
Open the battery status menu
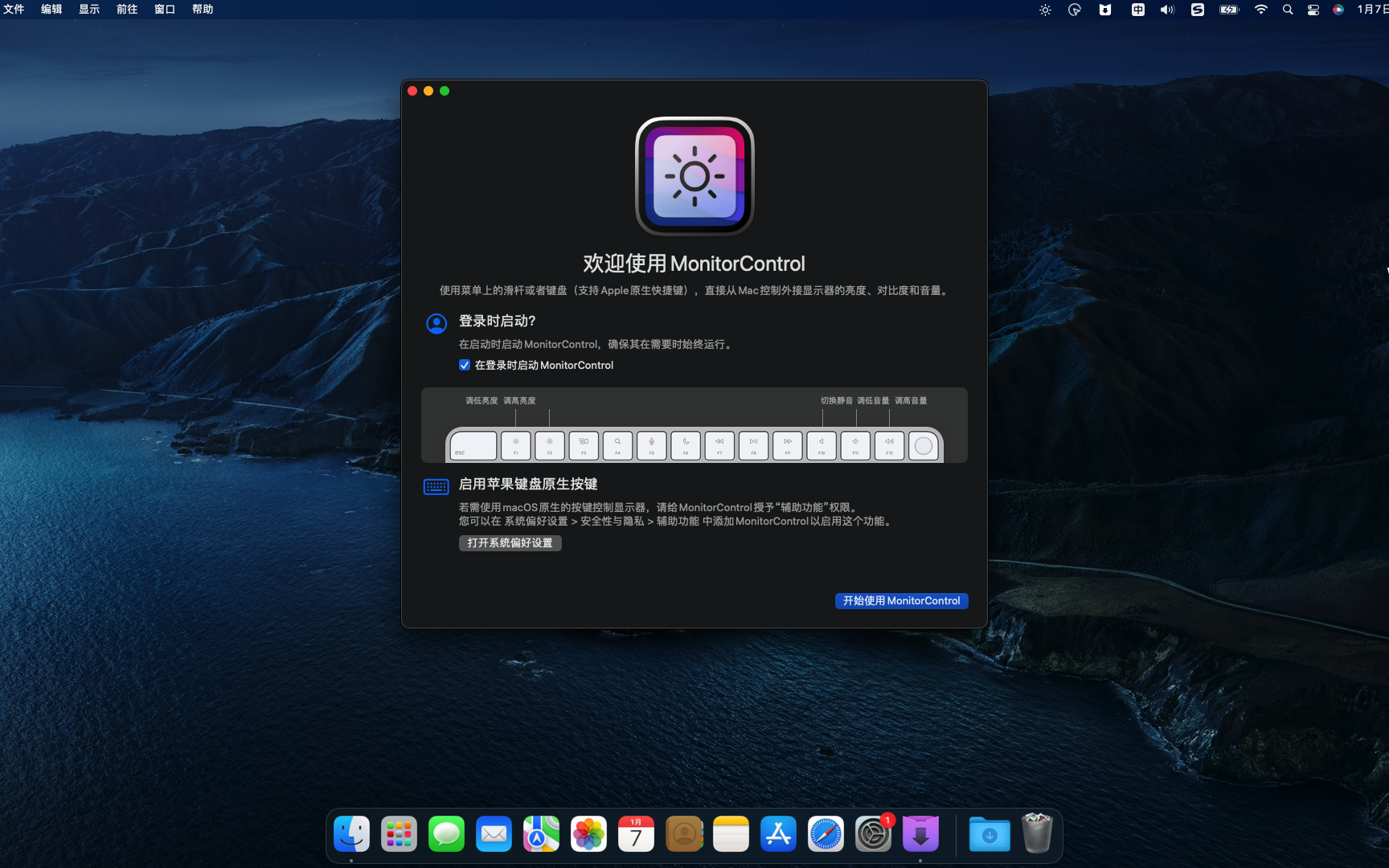1229,10
